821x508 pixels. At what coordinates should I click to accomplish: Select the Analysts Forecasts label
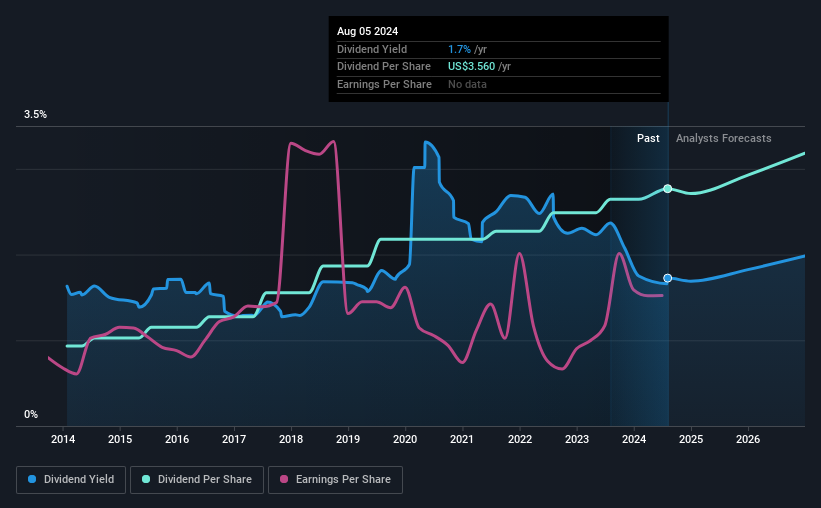coord(723,138)
